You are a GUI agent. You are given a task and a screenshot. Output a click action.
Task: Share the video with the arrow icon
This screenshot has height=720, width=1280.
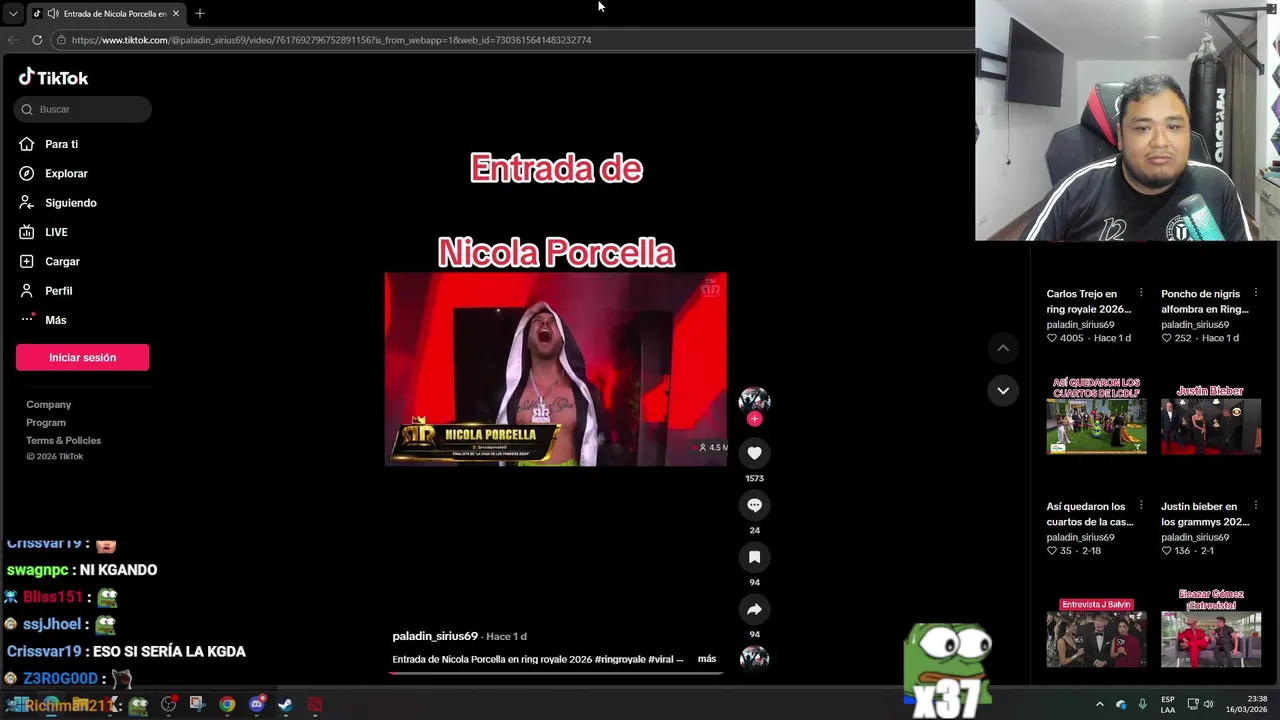pos(754,609)
